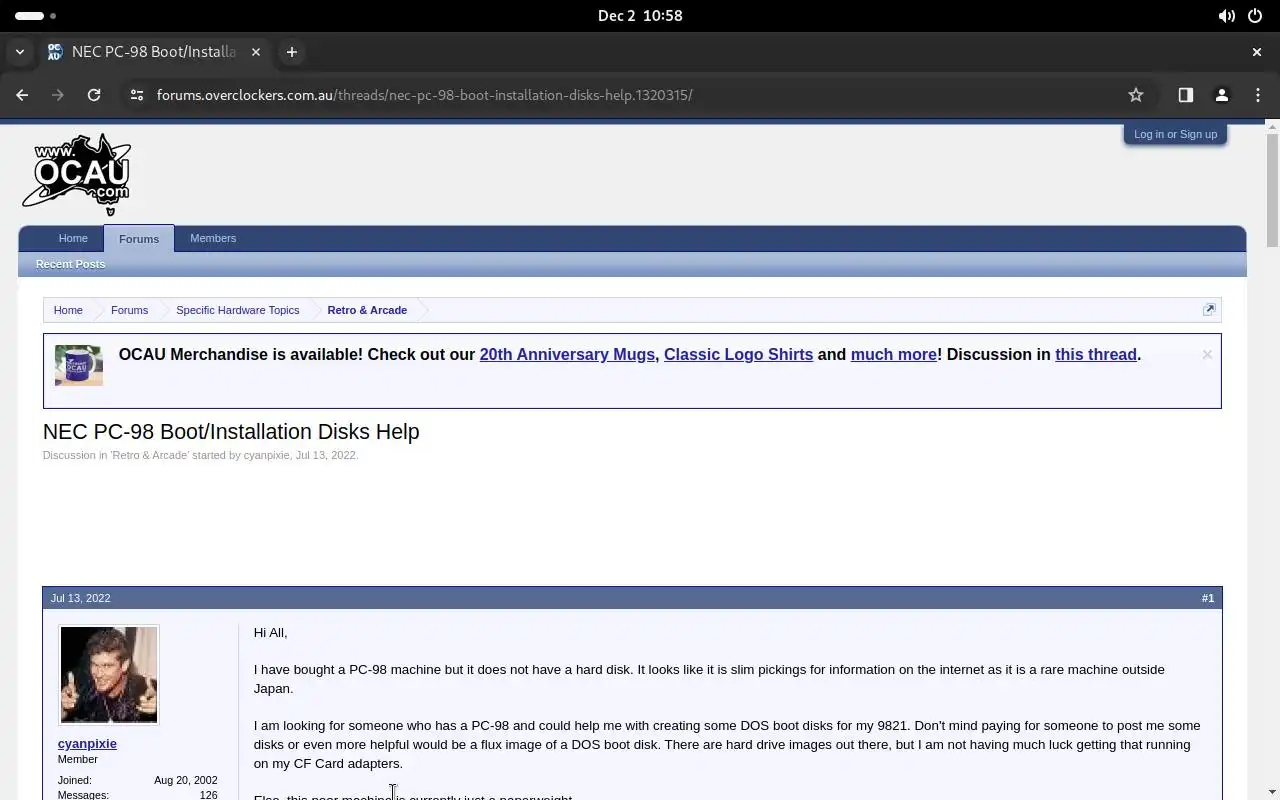Viewport: 1280px width, 800px height.
Task: Go to Forums breadcrumb
Action: pos(129,310)
